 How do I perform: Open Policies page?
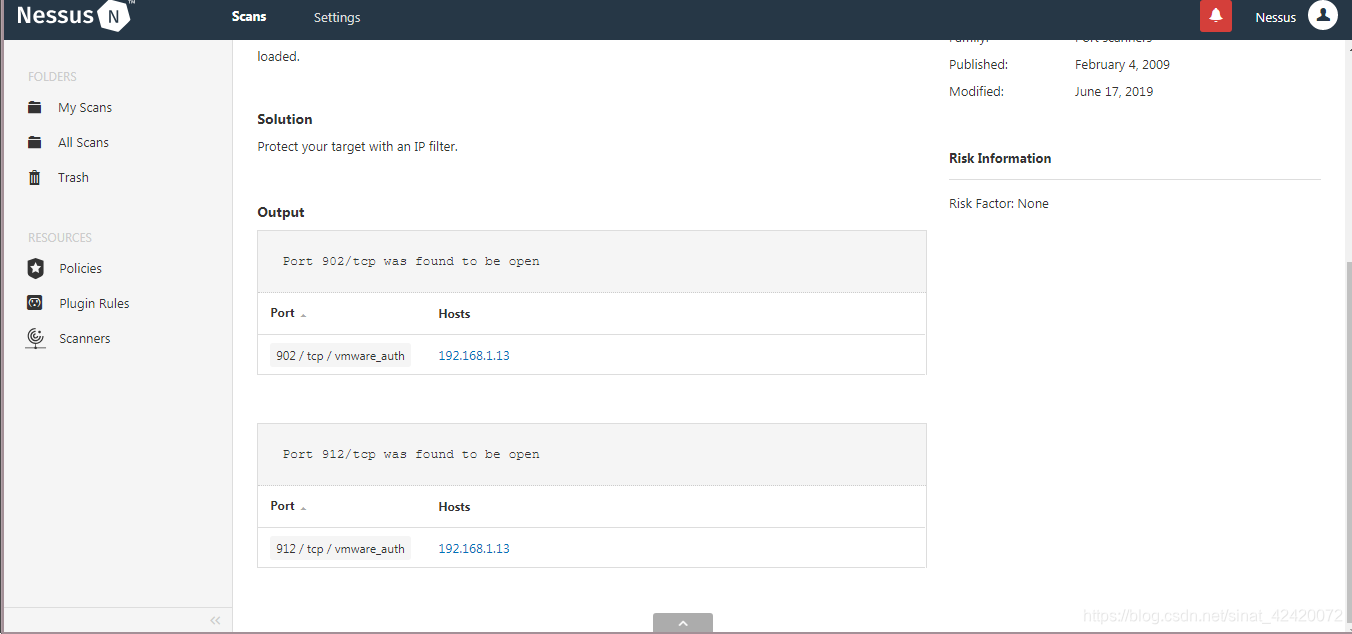tap(80, 268)
